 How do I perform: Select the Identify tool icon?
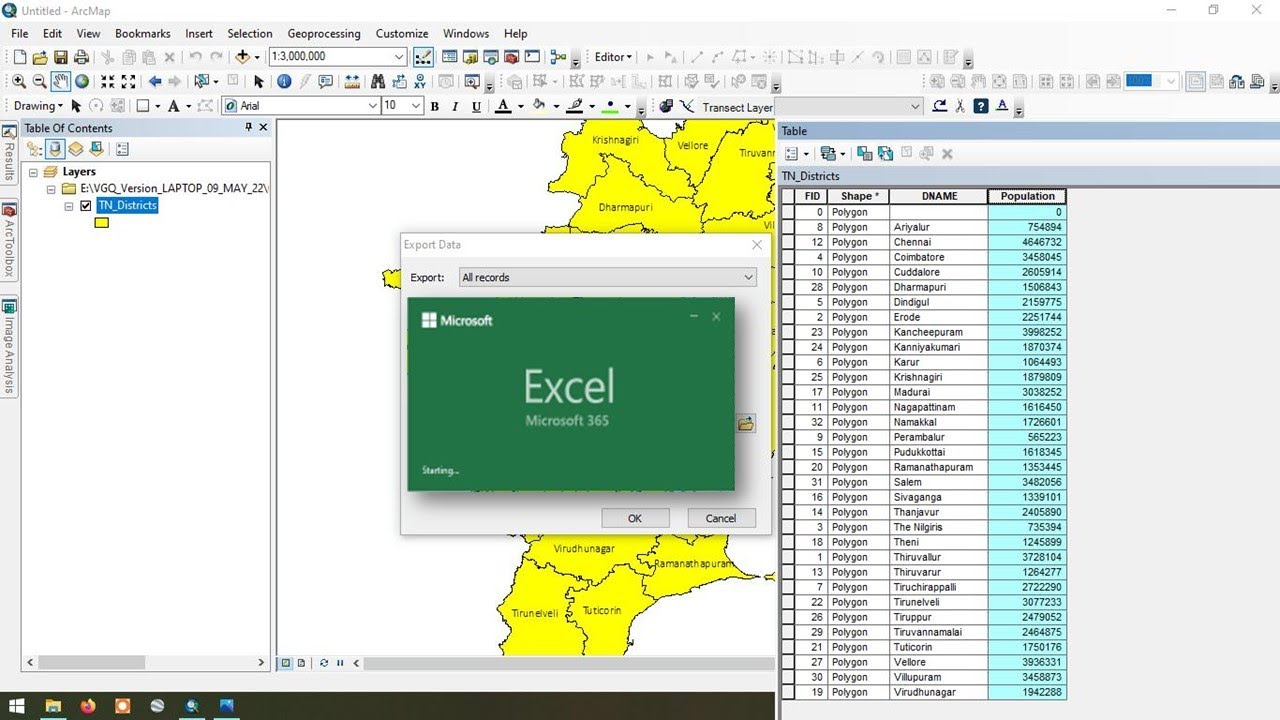pos(284,81)
